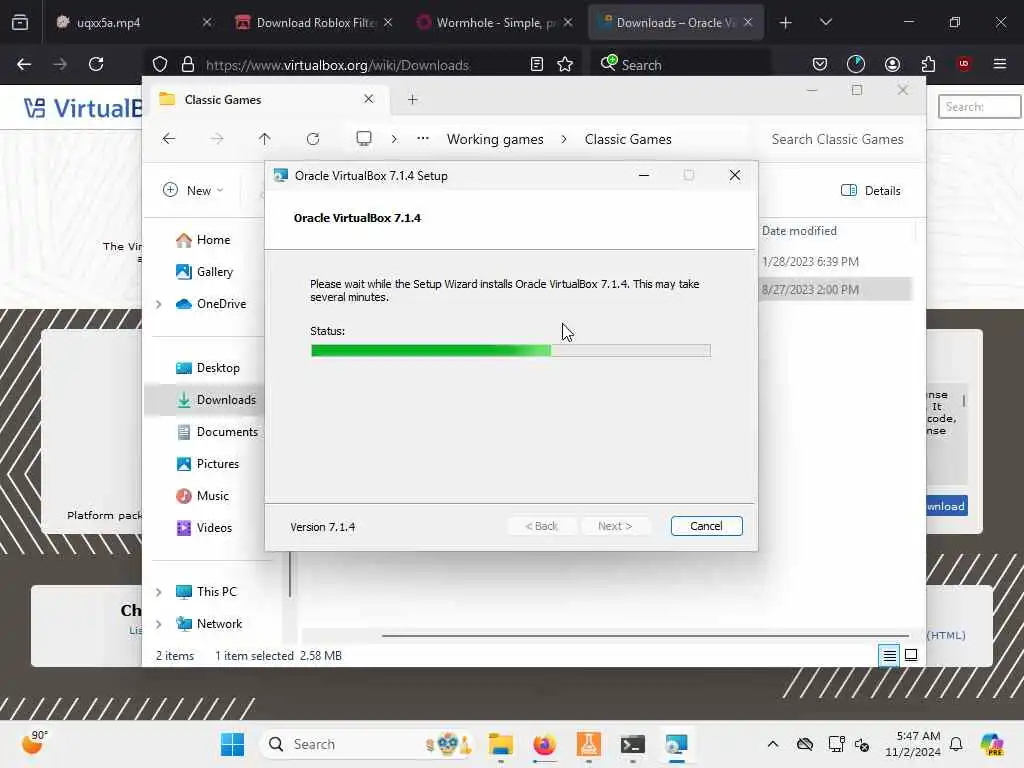Switch Explorer to details list view
The image size is (1024, 768).
point(889,655)
